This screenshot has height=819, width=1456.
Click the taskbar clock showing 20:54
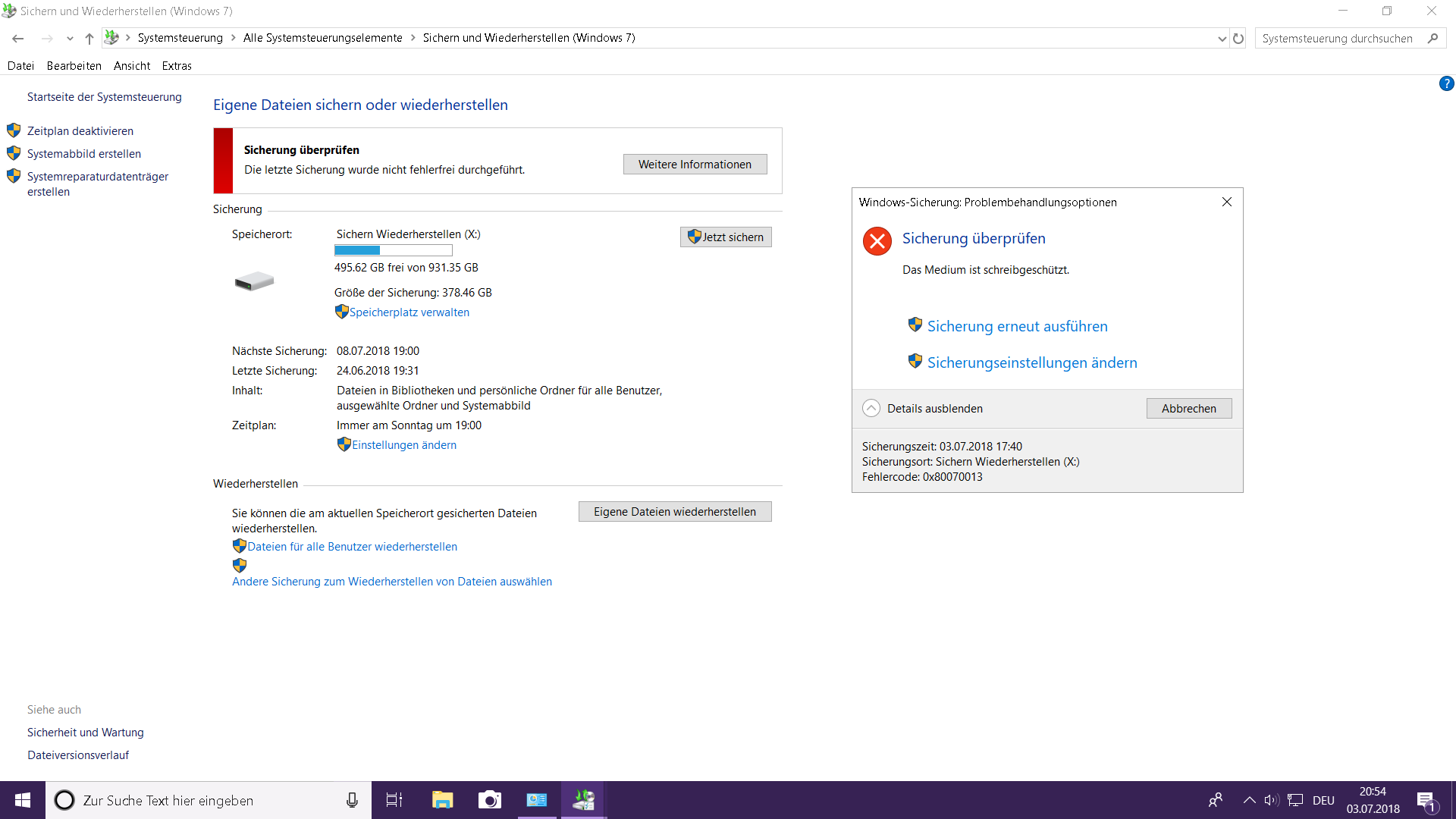1373,800
